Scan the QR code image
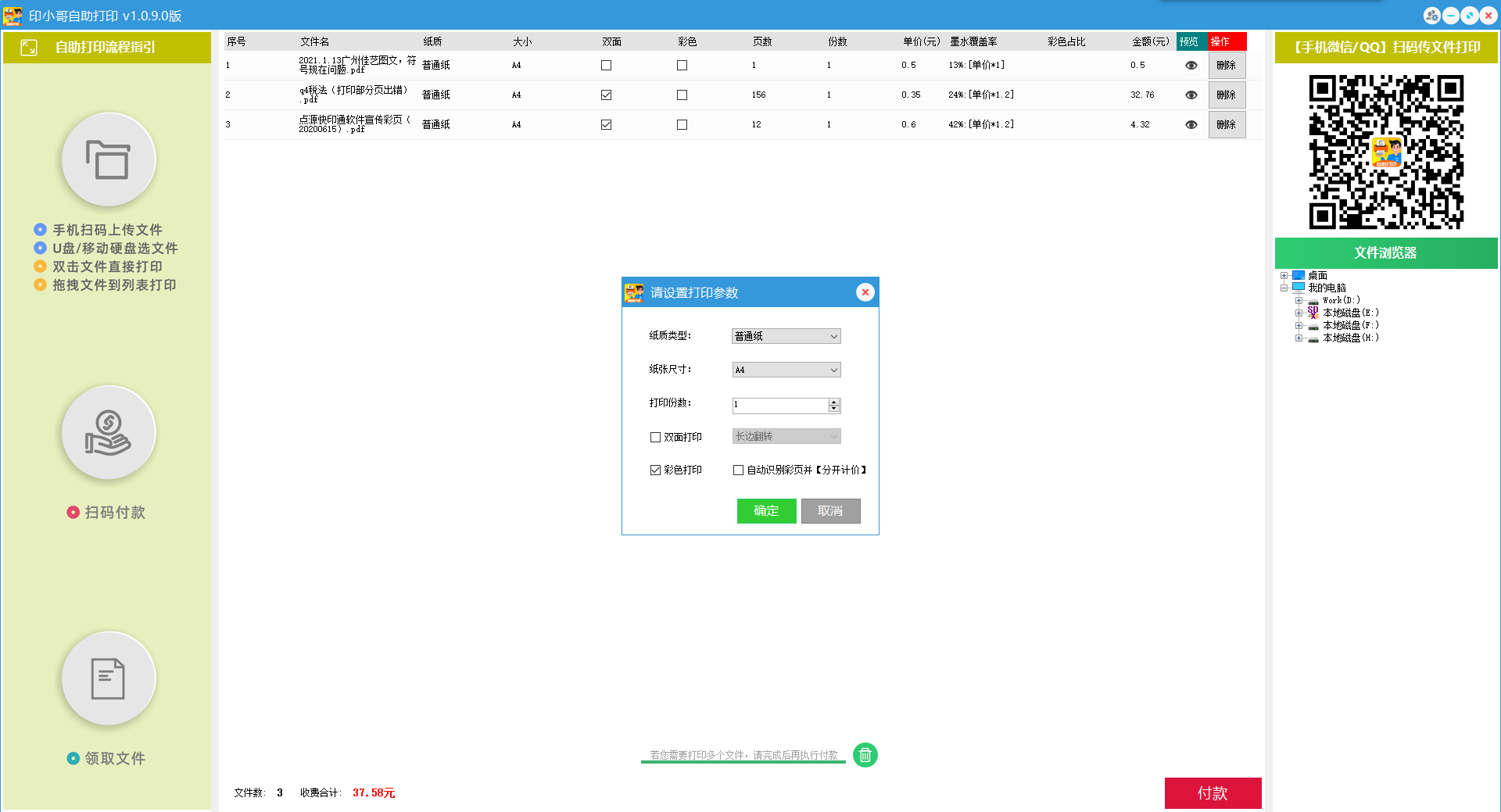Image resolution: width=1501 pixels, height=812 pixels. point(1385,152)
